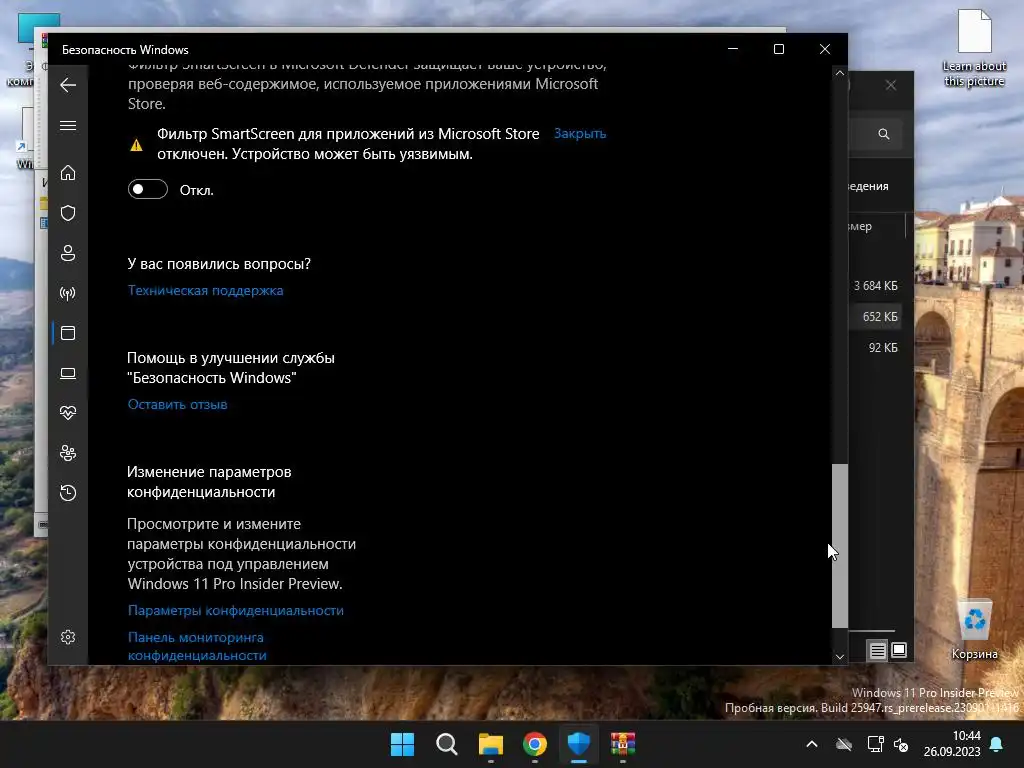
Task: Select large icons view in background window
Action: click(x=899, y=650)
